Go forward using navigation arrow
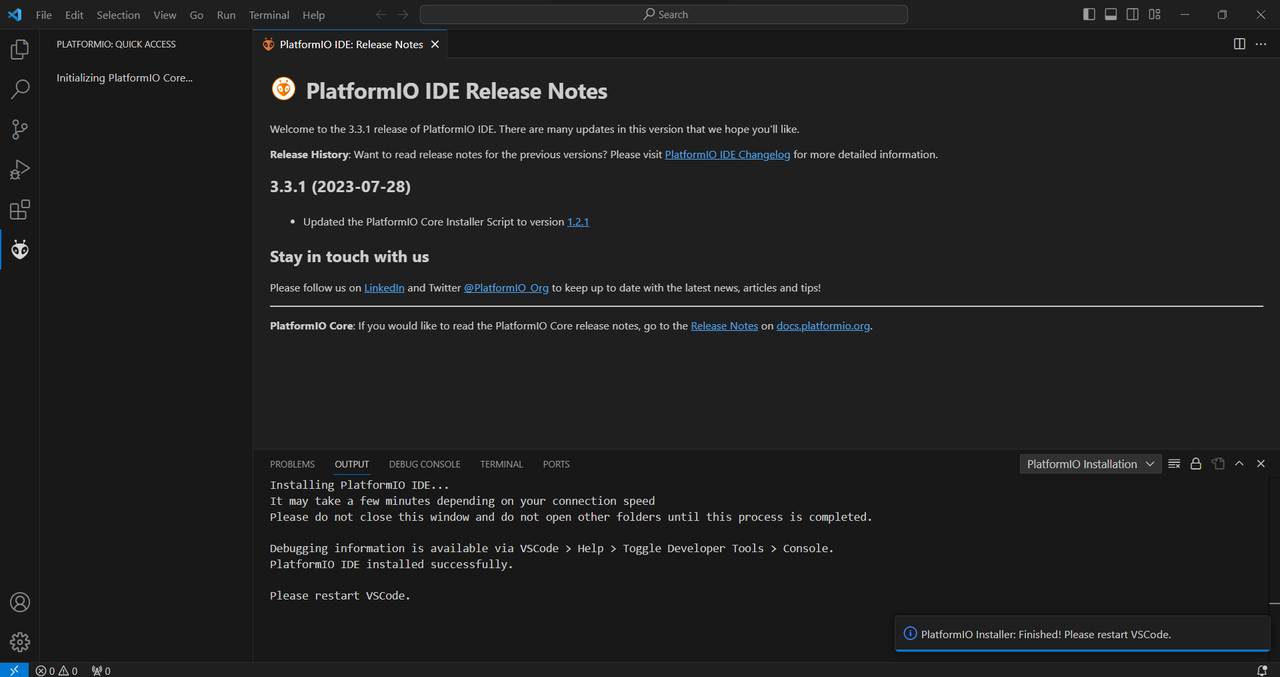Viewport: 1280px width, 677px height. coord(403,15)
